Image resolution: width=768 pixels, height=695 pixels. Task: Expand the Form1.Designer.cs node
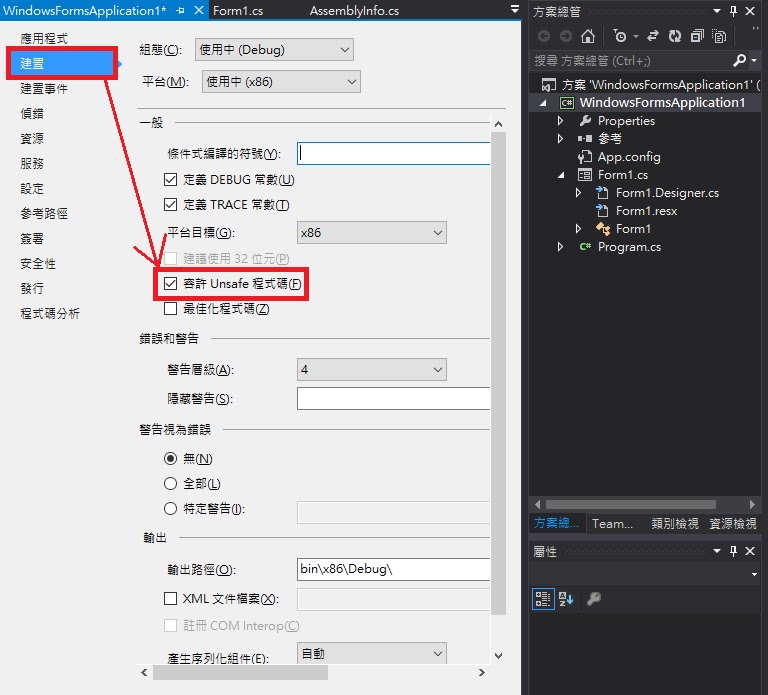pyautogui.click(x=578, y=193)
